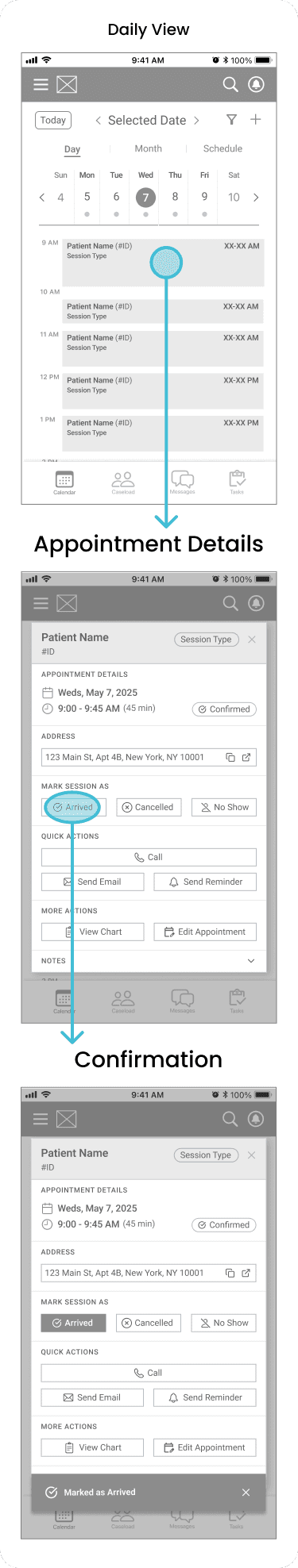This screenshot has width=298, height=1568.
Task: Click Edit Appointment in Confirmation screen
Action: coord(205,1447)
